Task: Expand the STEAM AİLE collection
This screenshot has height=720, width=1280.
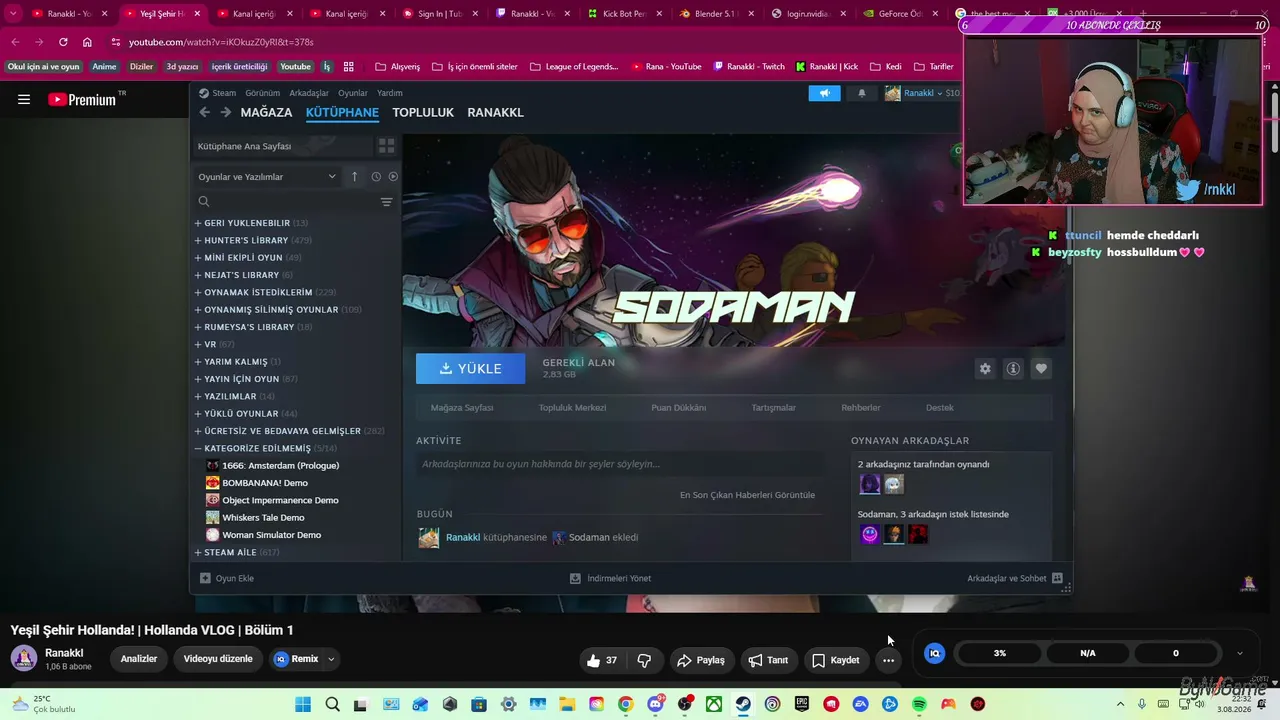Action: click(198, 552)
